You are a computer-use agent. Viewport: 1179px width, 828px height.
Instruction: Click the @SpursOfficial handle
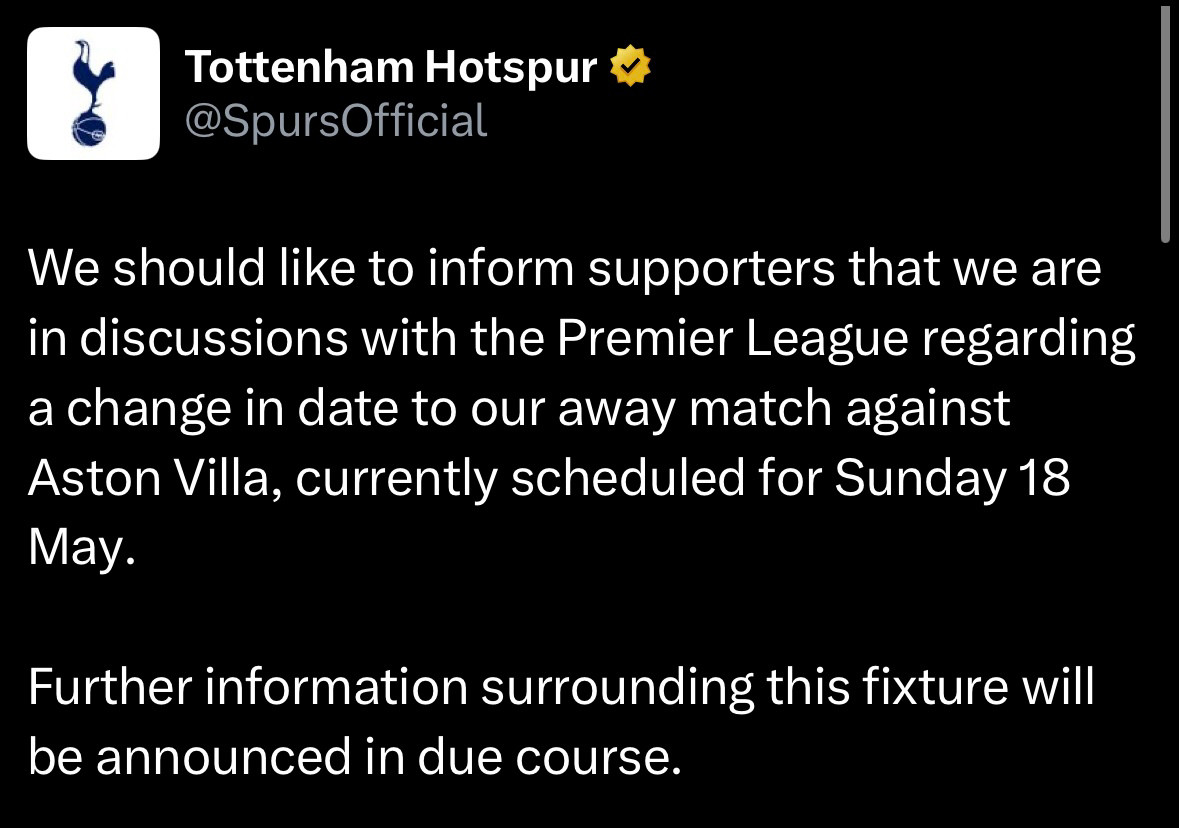click(x=336, y=121)
